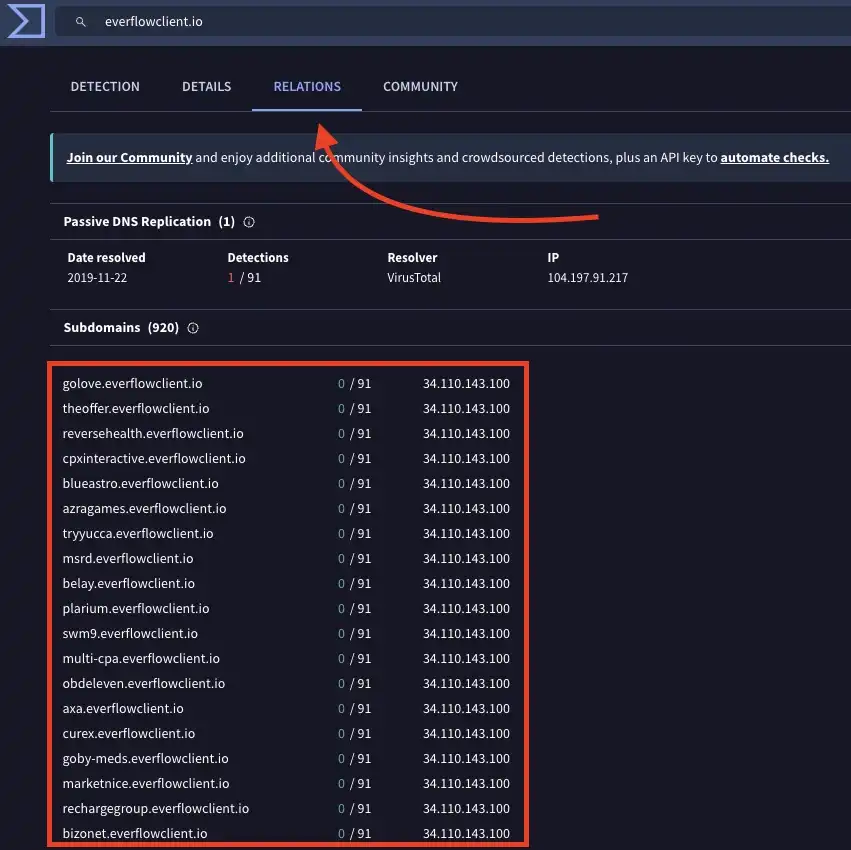Select the Relations tab
The height and width of the screenshot is (850, 851).
307,86
